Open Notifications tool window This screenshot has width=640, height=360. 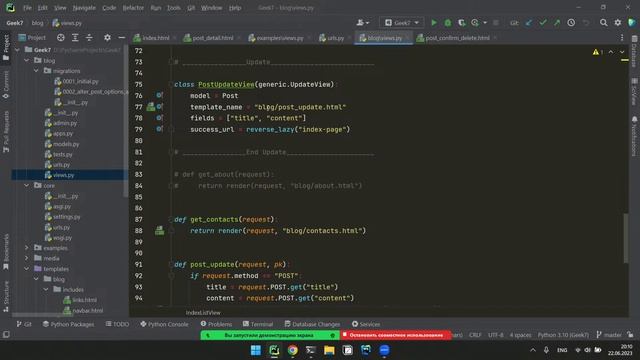click(x=634, y=136)
